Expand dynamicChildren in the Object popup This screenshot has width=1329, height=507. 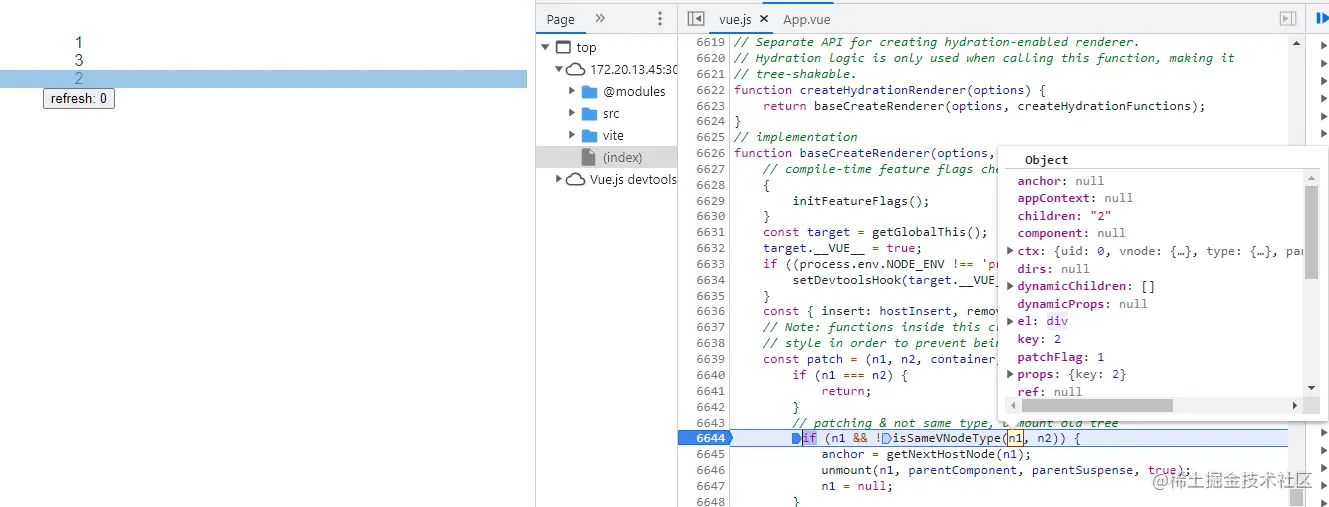[1010, 286]
